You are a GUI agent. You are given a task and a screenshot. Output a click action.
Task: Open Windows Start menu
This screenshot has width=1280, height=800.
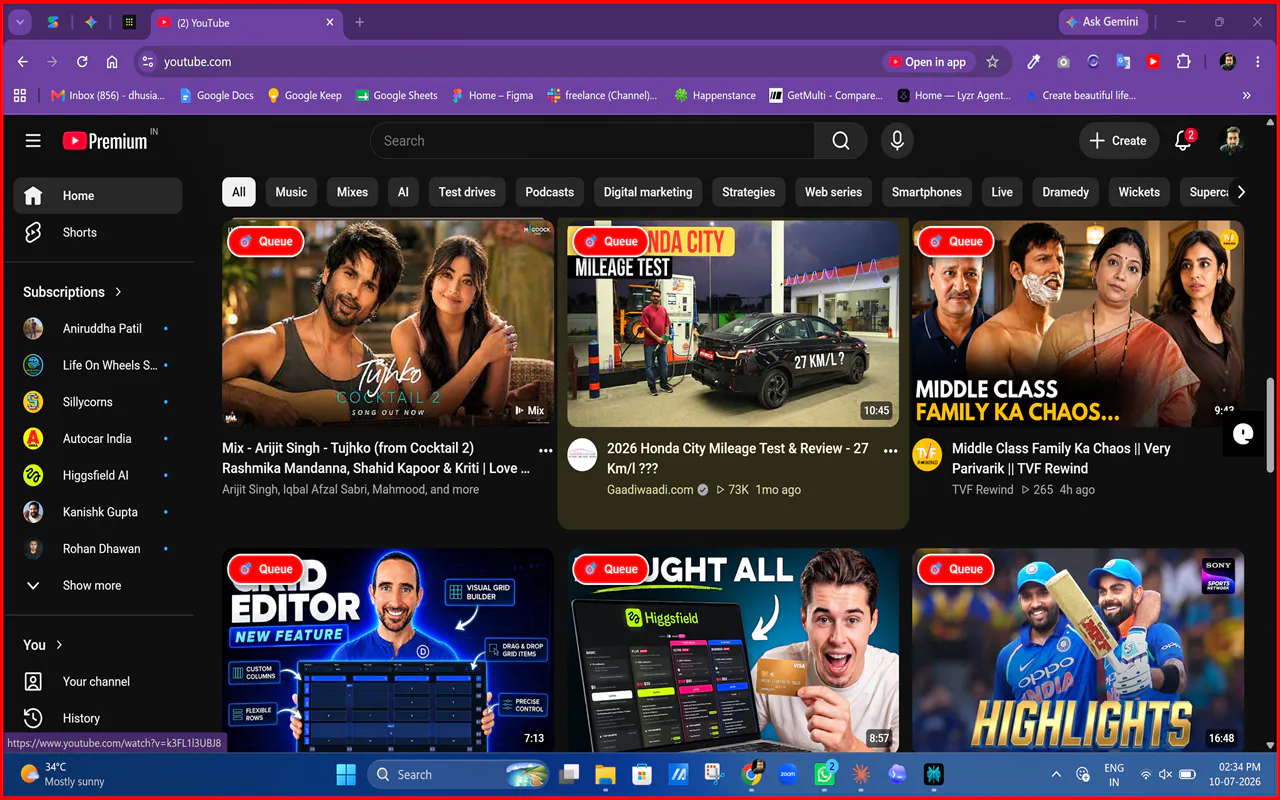(x=346, y=774)
